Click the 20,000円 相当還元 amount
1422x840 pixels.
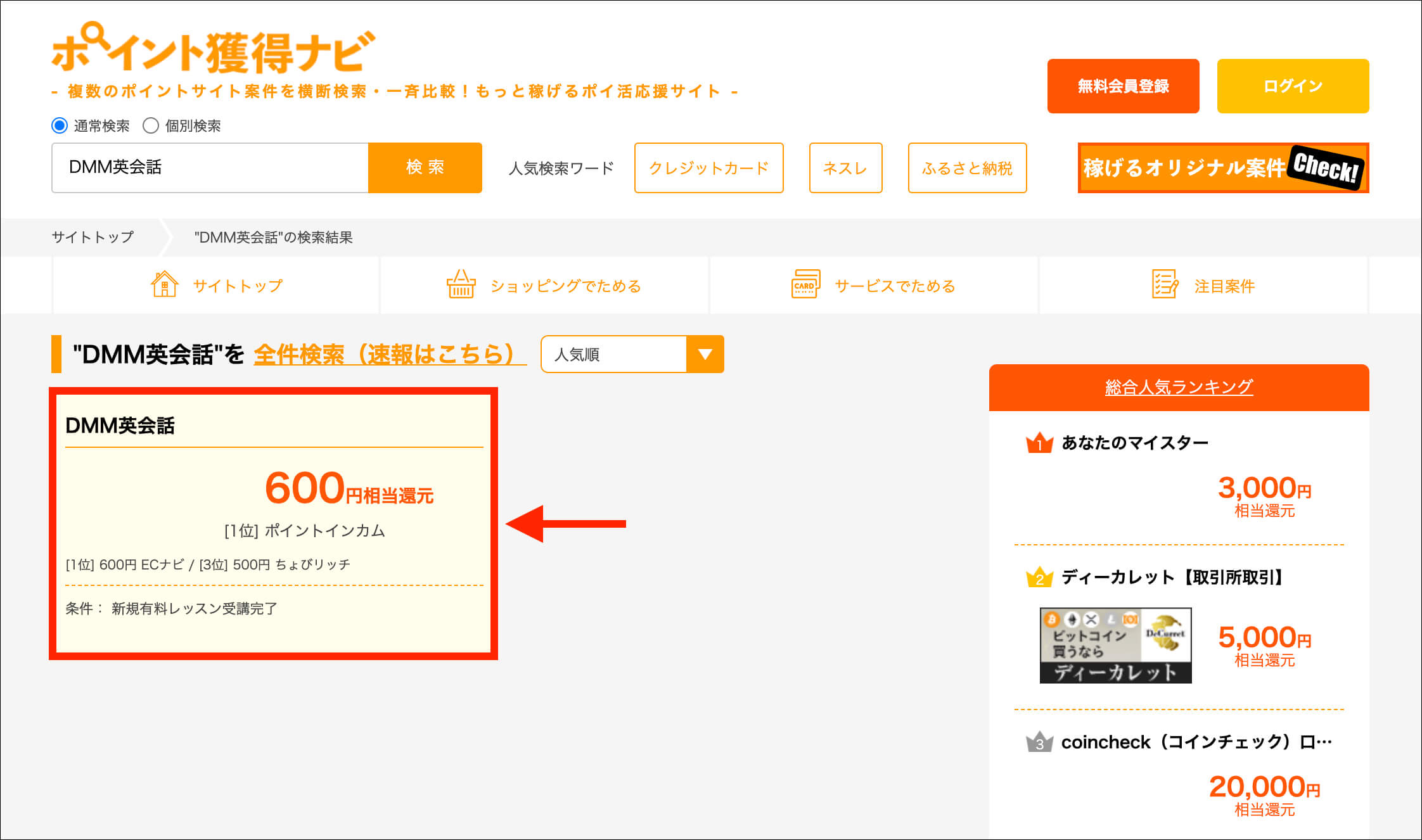click(1264, 795)
